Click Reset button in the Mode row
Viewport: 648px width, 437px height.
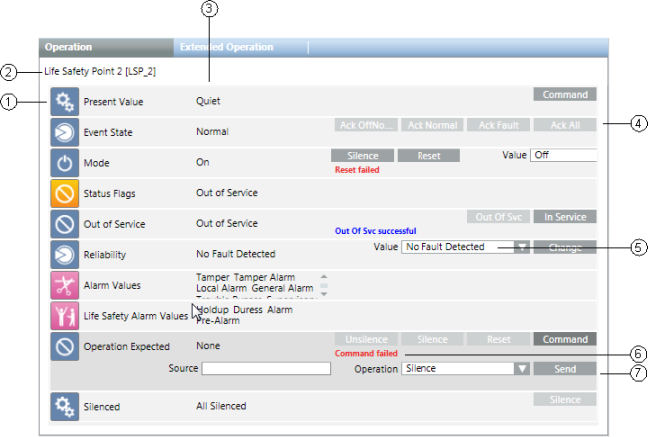pyautogui.click(x=428, y=156)
